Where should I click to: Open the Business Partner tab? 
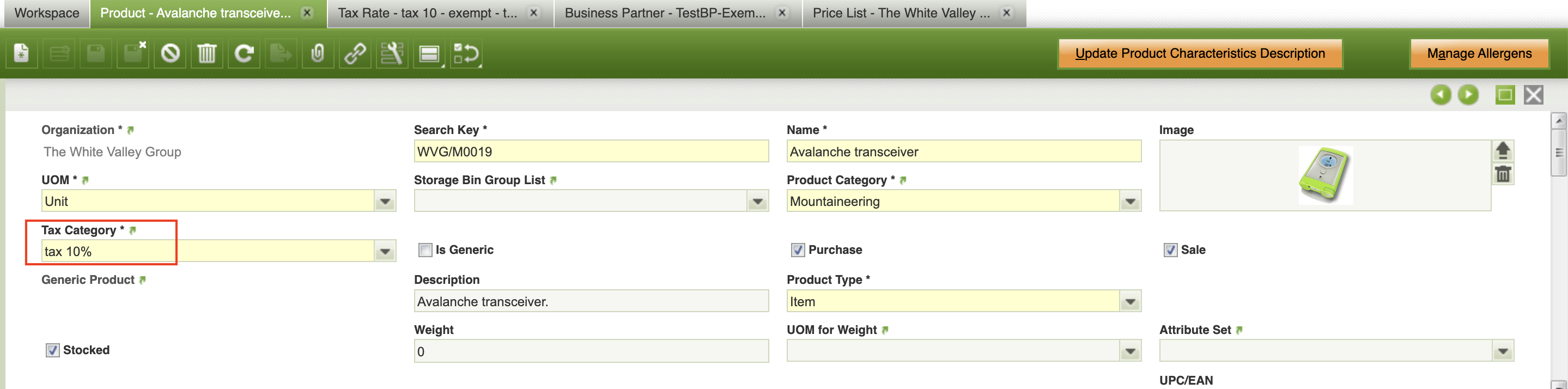(x=665, y=14)
